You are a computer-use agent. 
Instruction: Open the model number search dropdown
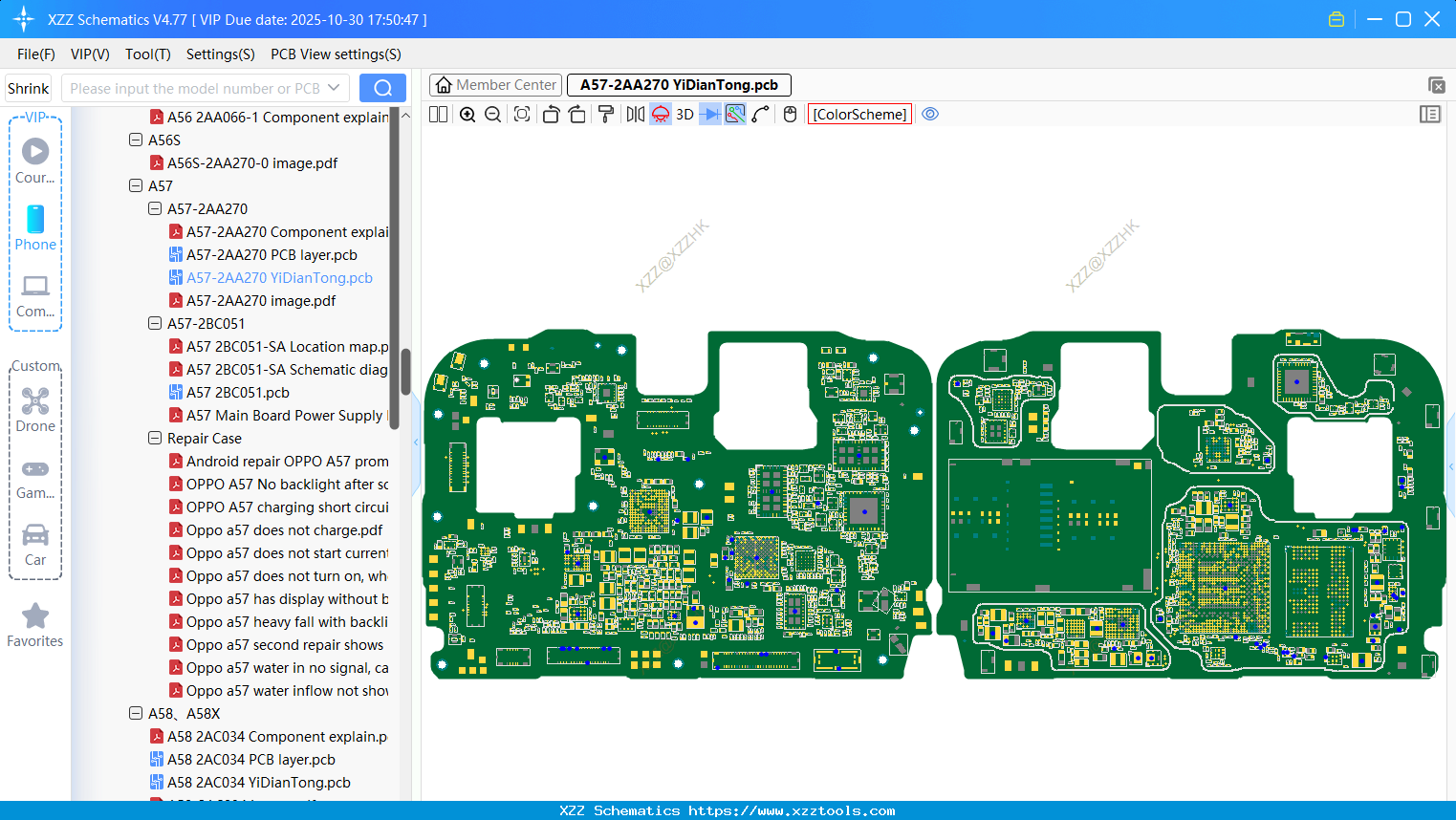coord(336,87)
